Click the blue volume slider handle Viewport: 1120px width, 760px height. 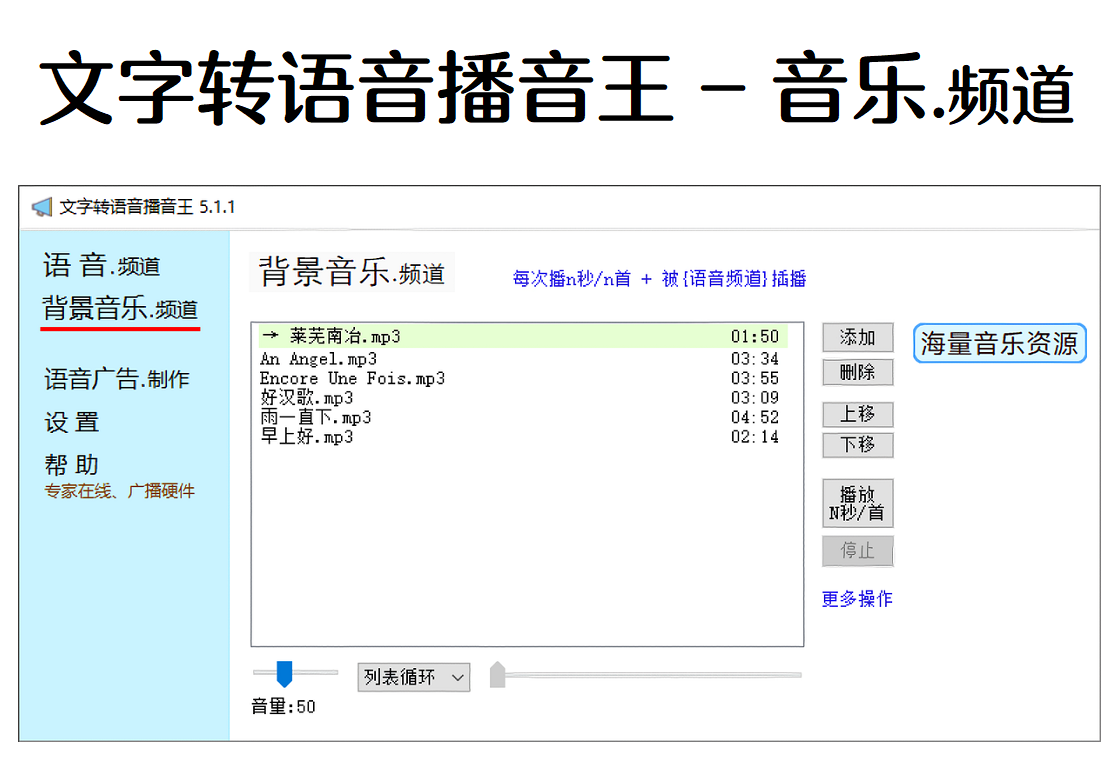click(x=284, y=673)
